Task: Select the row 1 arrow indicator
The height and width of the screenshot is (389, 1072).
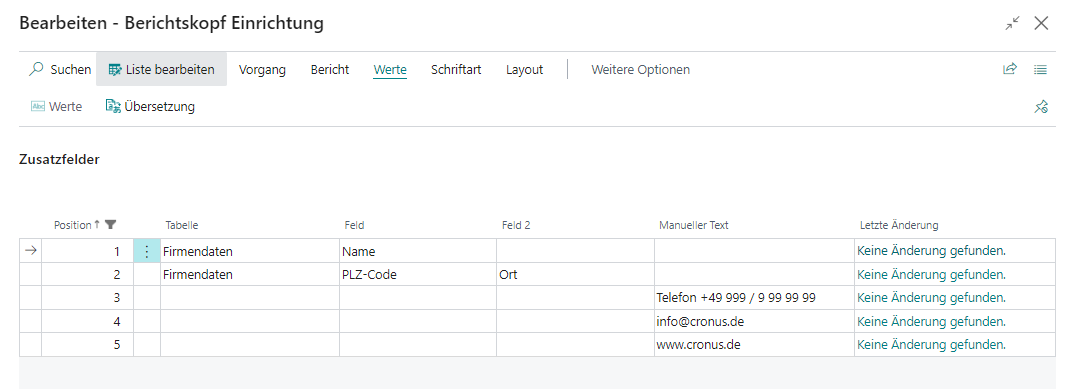Action: coord(30,251)
